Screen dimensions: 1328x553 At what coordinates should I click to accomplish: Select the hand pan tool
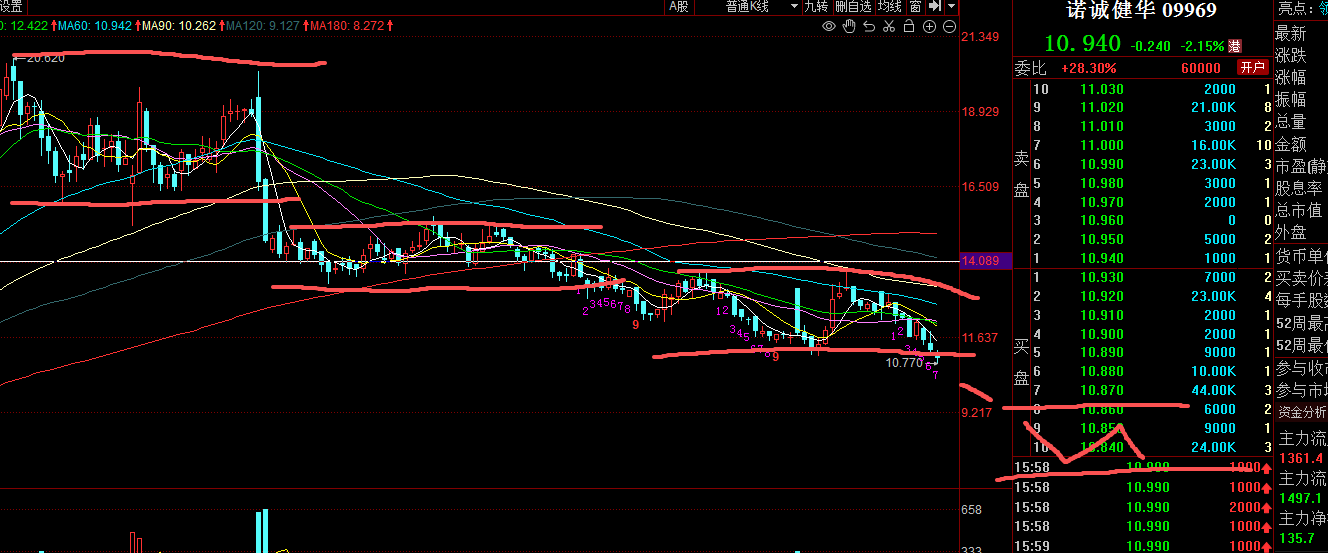849,27
